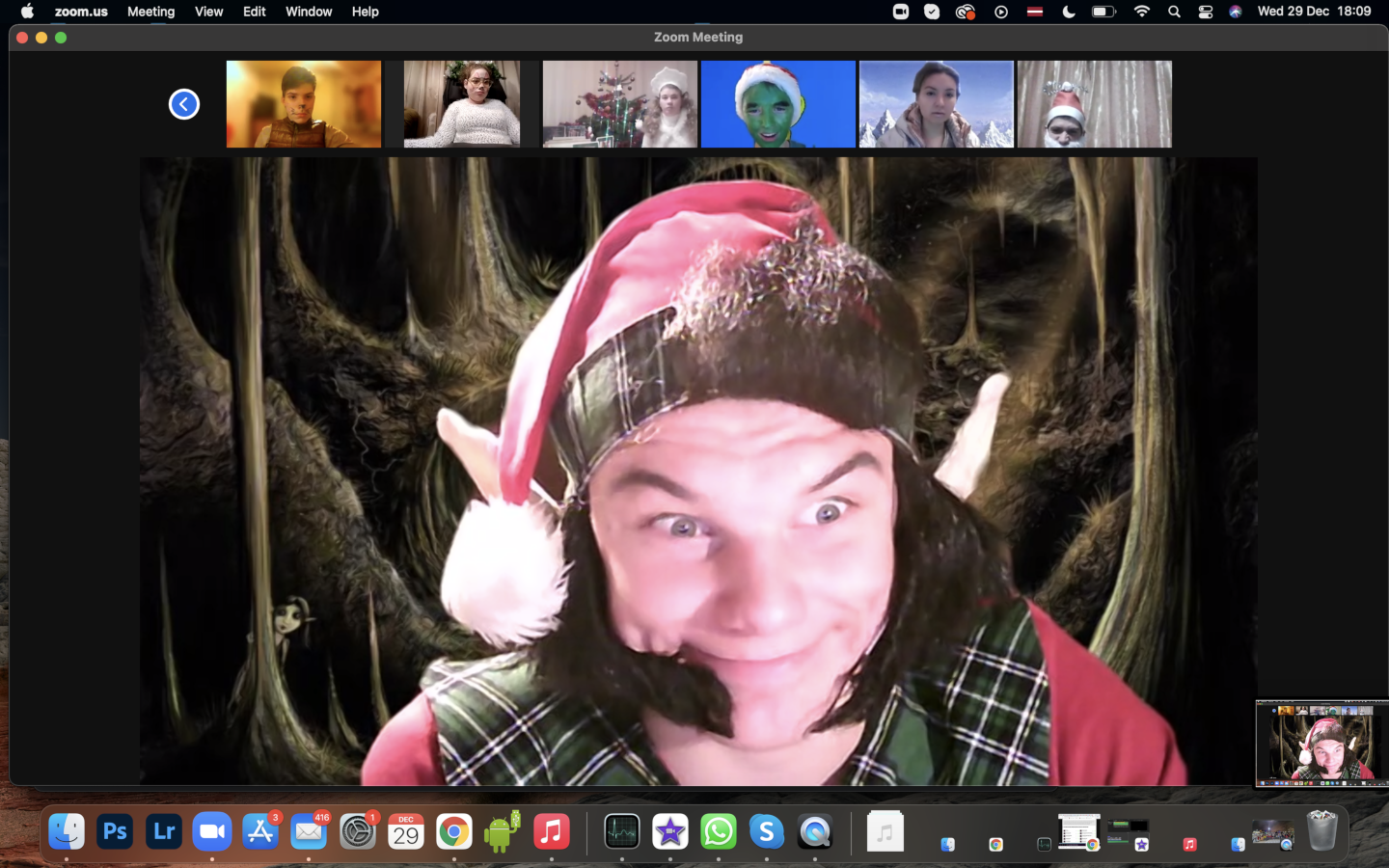1389x868 pixels.
Task: Open WhatsApp from the Dock
Action: point(719,831)
